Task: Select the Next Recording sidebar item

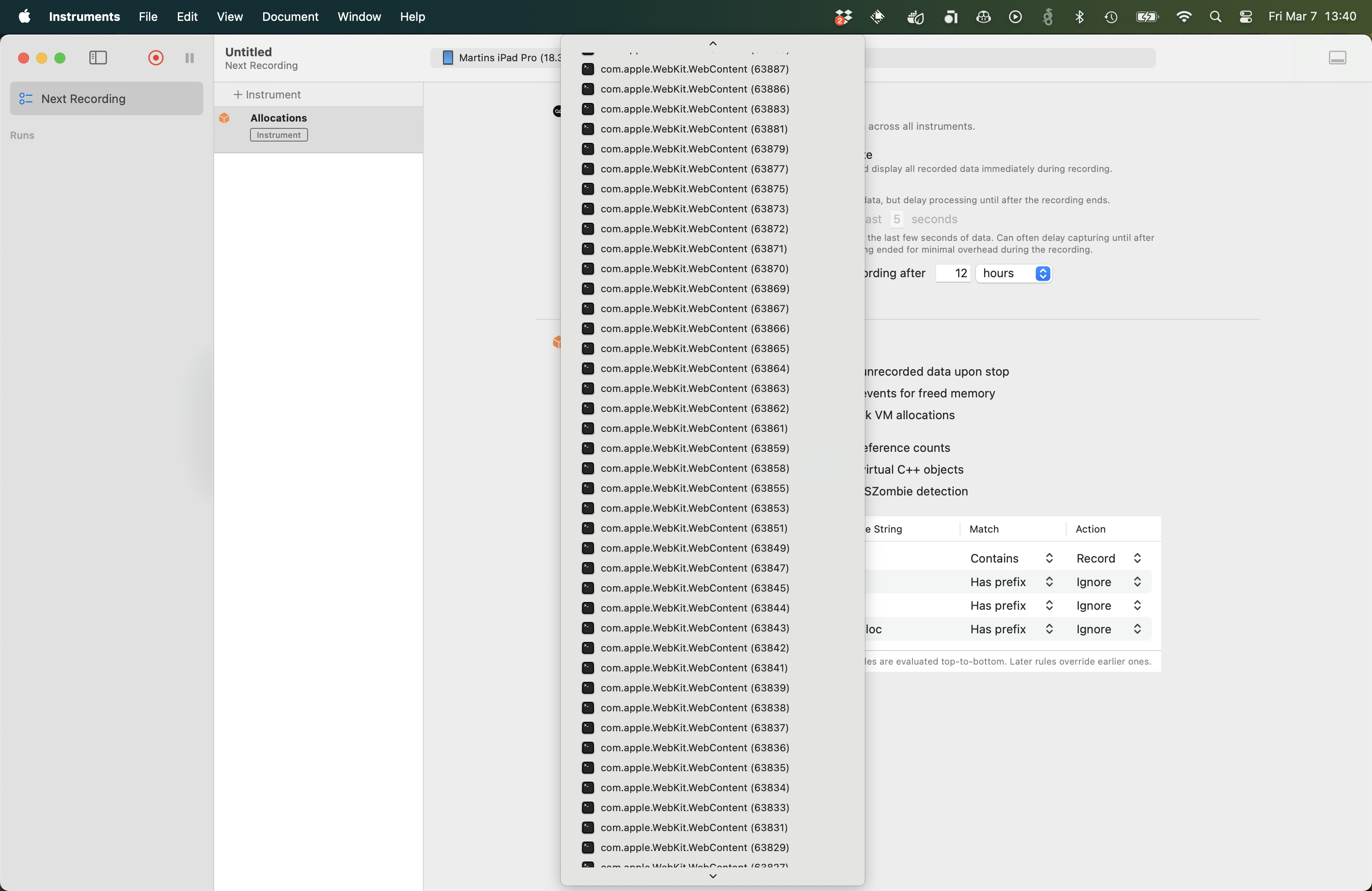Action: [x=107, y=98]
